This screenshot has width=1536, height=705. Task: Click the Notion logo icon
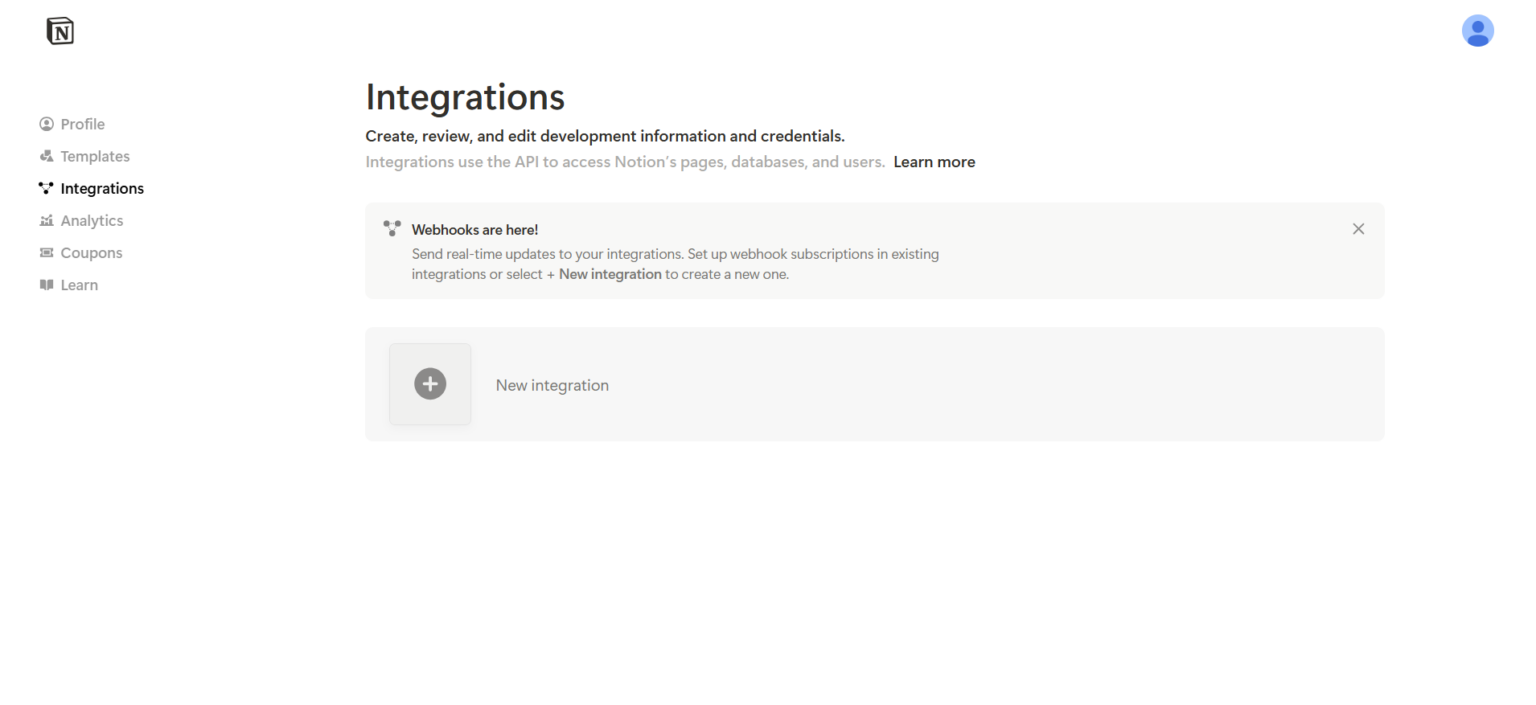60,31
